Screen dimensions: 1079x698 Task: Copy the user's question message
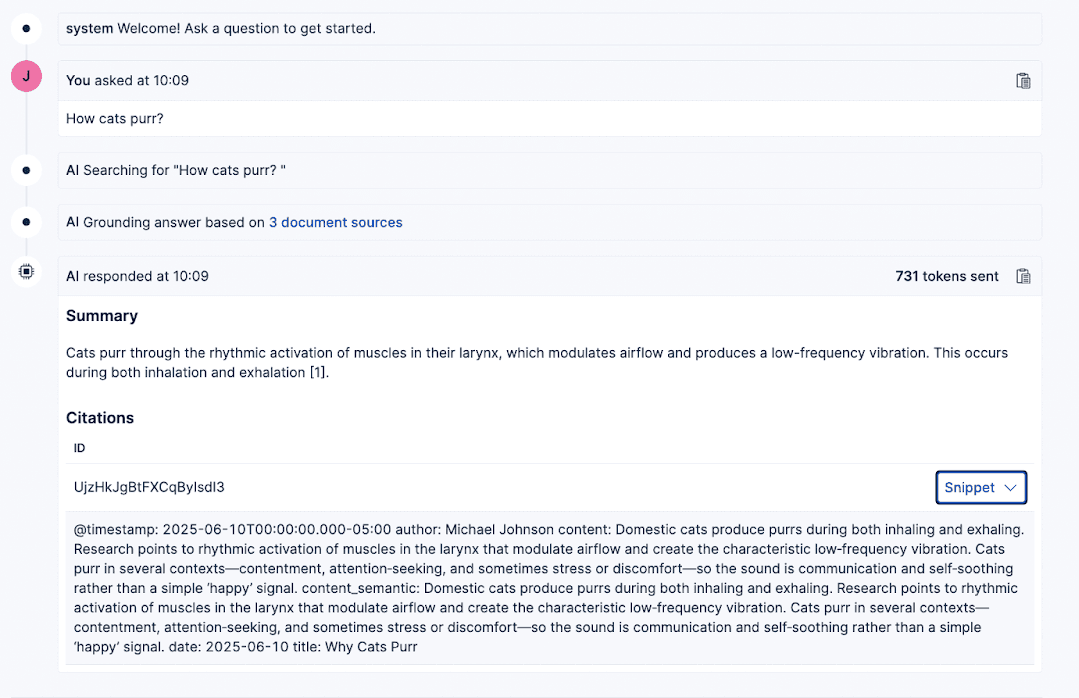[x=1023, y=81]
